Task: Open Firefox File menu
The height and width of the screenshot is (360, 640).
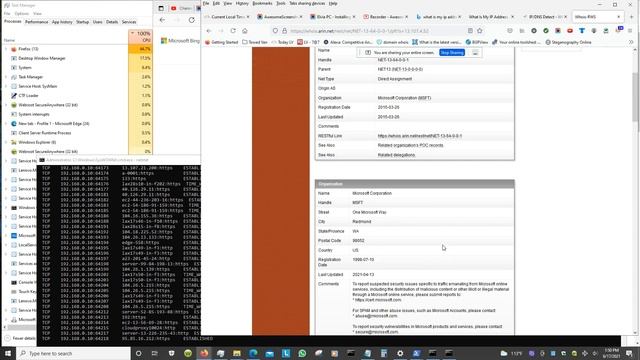Action: pyautogui.click(x=206, y=3)
